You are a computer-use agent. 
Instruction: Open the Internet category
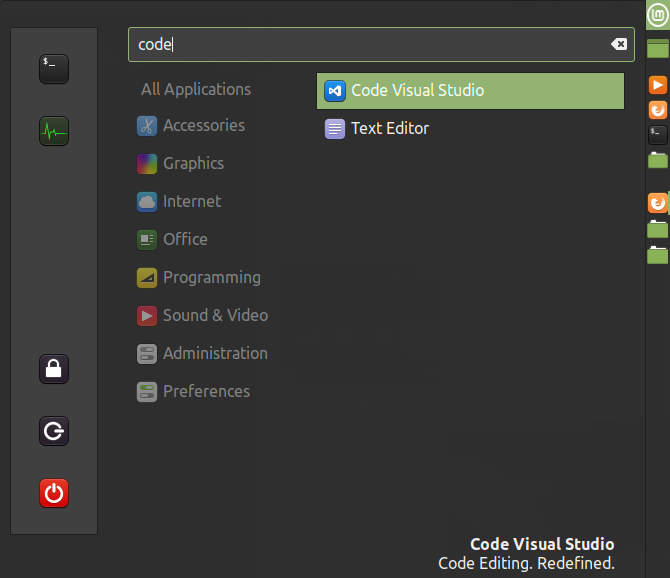pyautogui.click(x=179, y=202)
